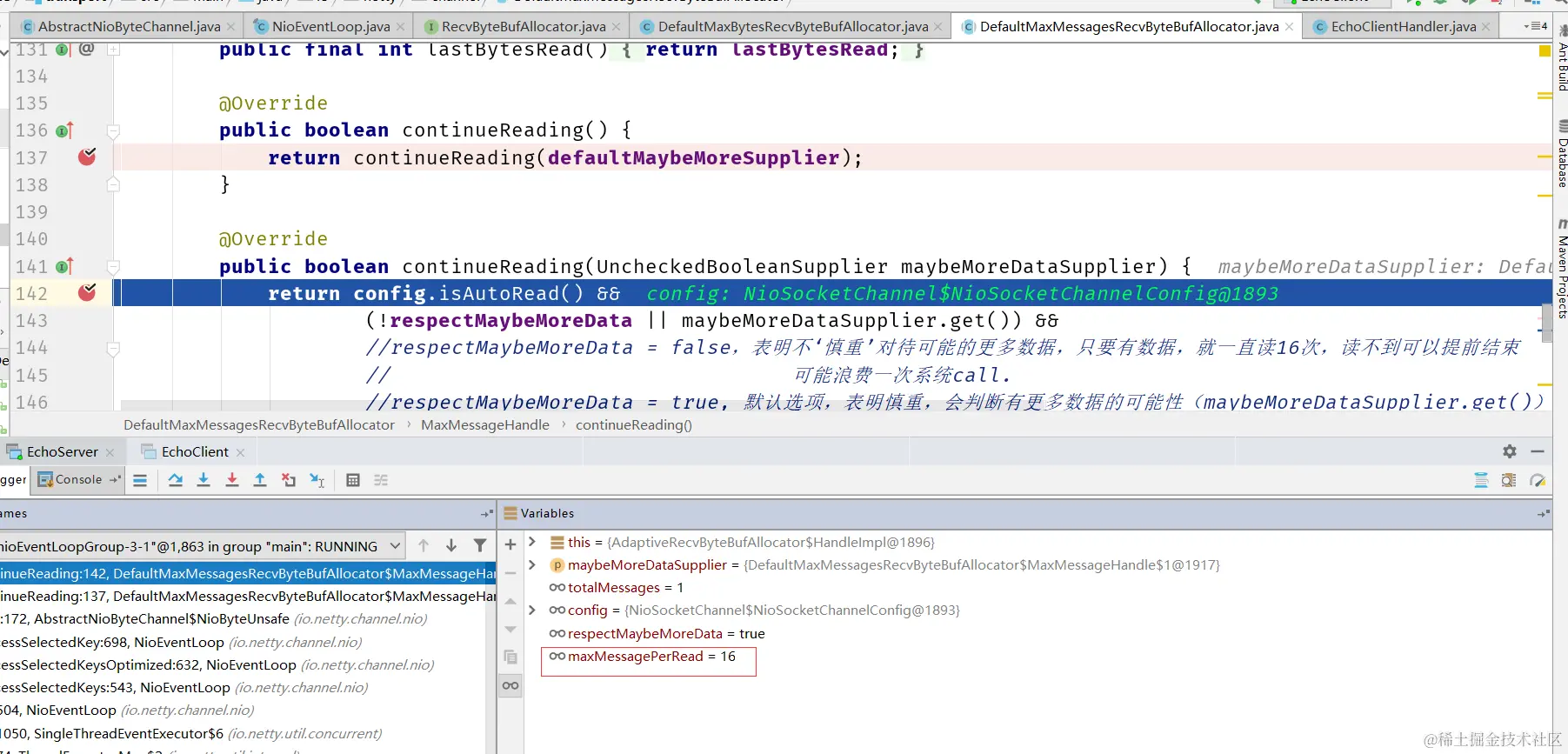The height and width of the screenshot is (754, 1568).
Task: Open the hidden editor tabs dropdown
Action: (x=1536, y=26)
